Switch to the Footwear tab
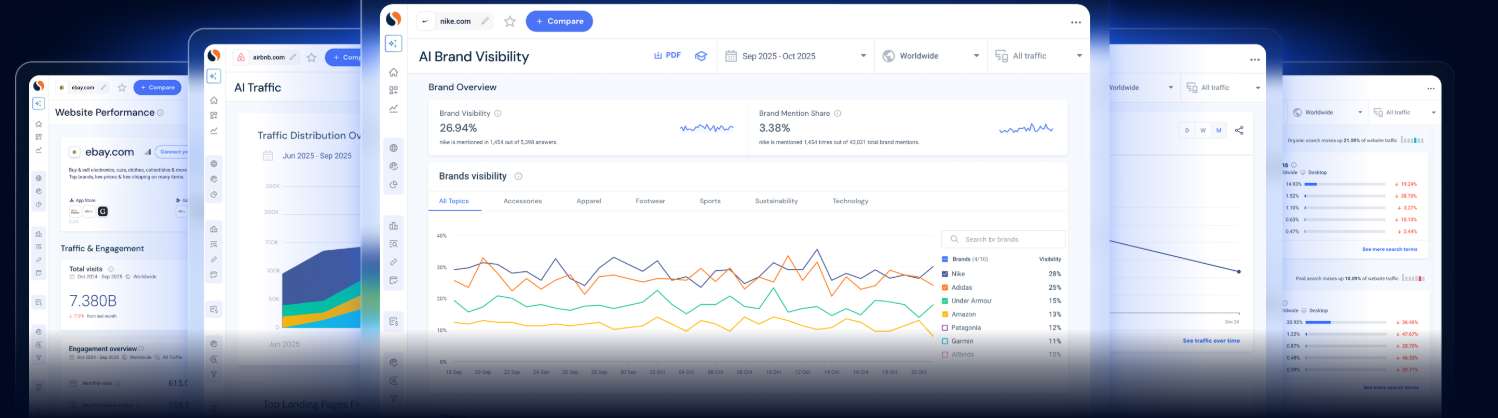1498x418 pixels. (650, 201)
